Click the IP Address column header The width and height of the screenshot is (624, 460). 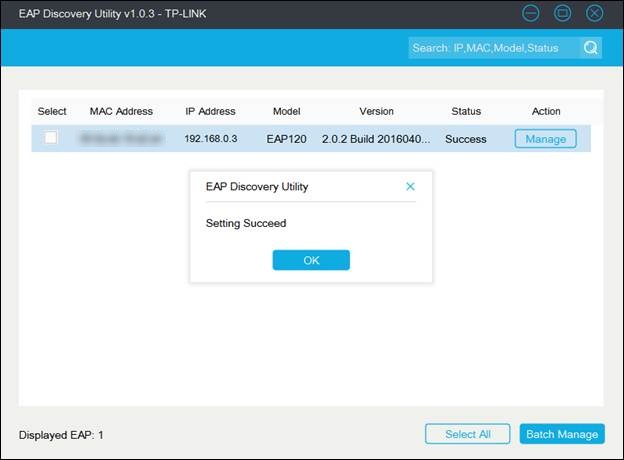click(x=210, y=111)
